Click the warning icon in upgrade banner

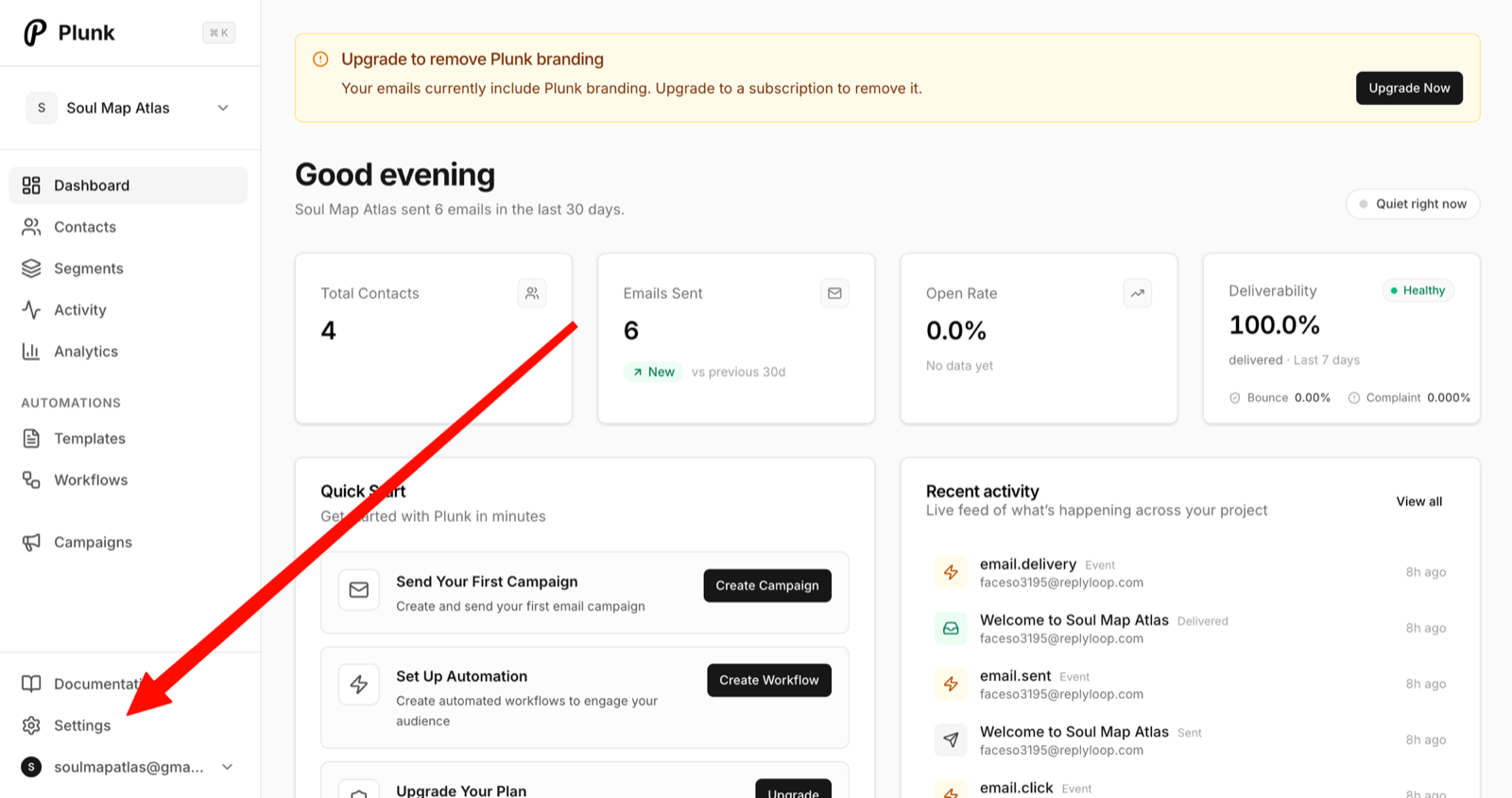[320, 59]
